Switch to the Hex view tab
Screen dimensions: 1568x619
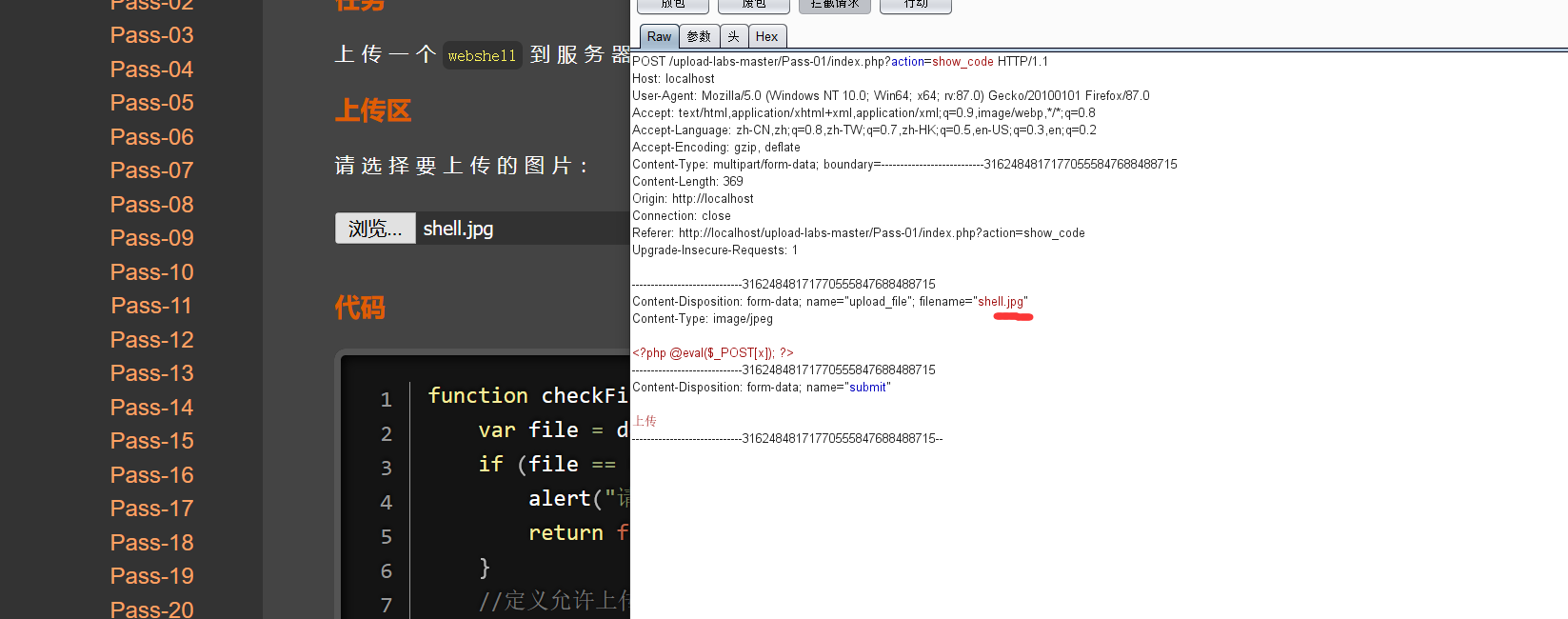pyautogui.click(x=767, y=36)
